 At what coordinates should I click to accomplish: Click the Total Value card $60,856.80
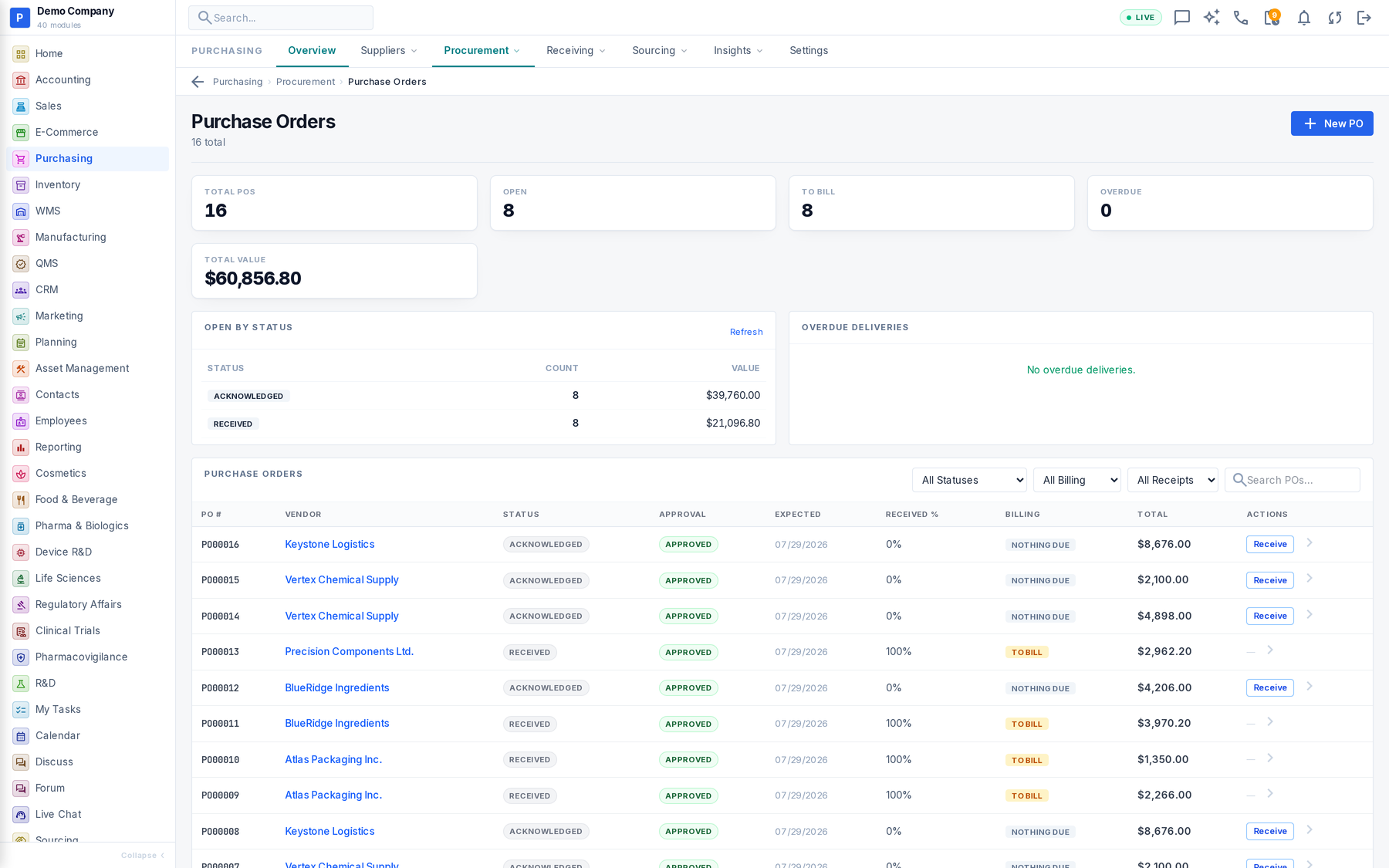[334, 271]
